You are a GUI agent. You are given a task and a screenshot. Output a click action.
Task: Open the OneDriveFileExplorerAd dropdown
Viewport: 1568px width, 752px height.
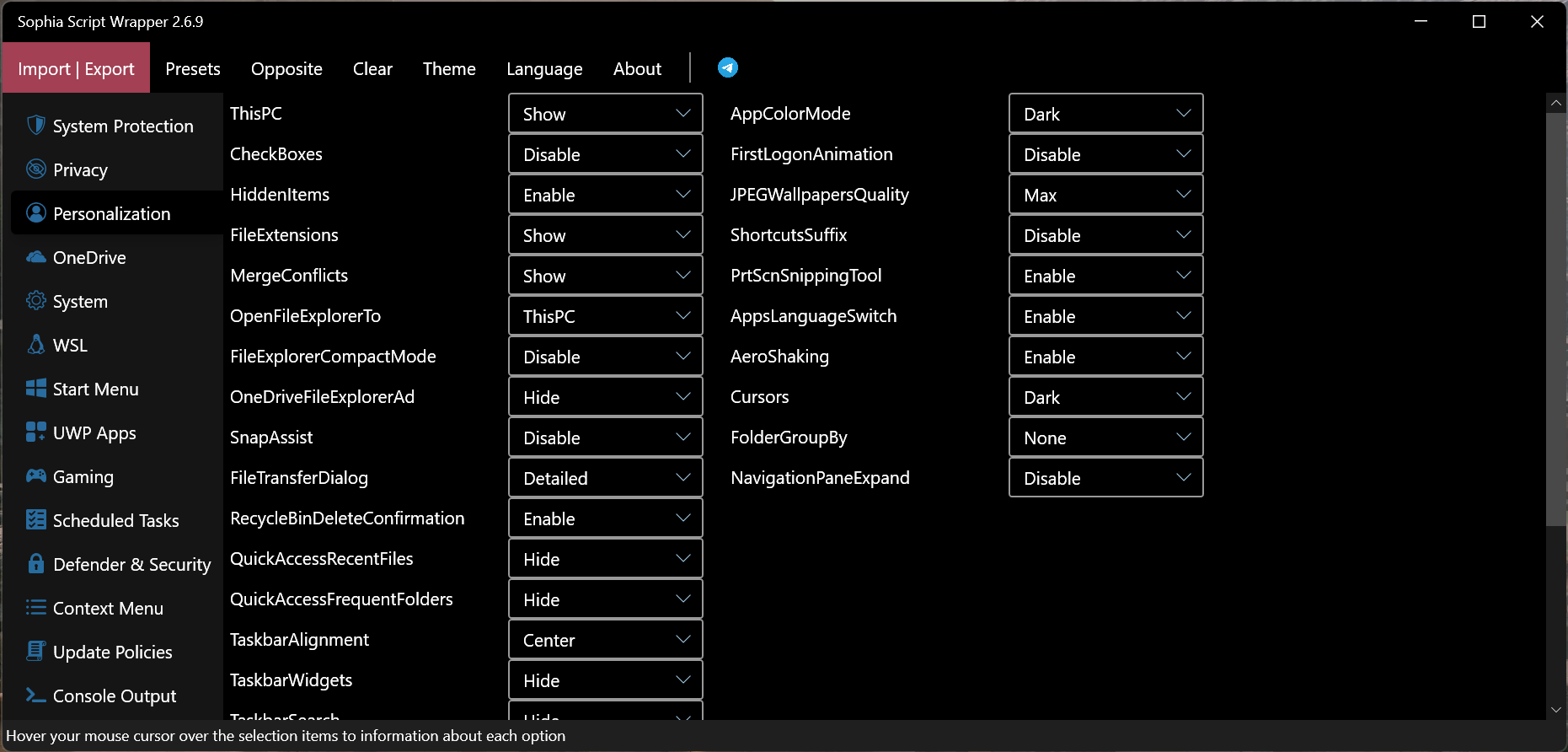(606, 396)
